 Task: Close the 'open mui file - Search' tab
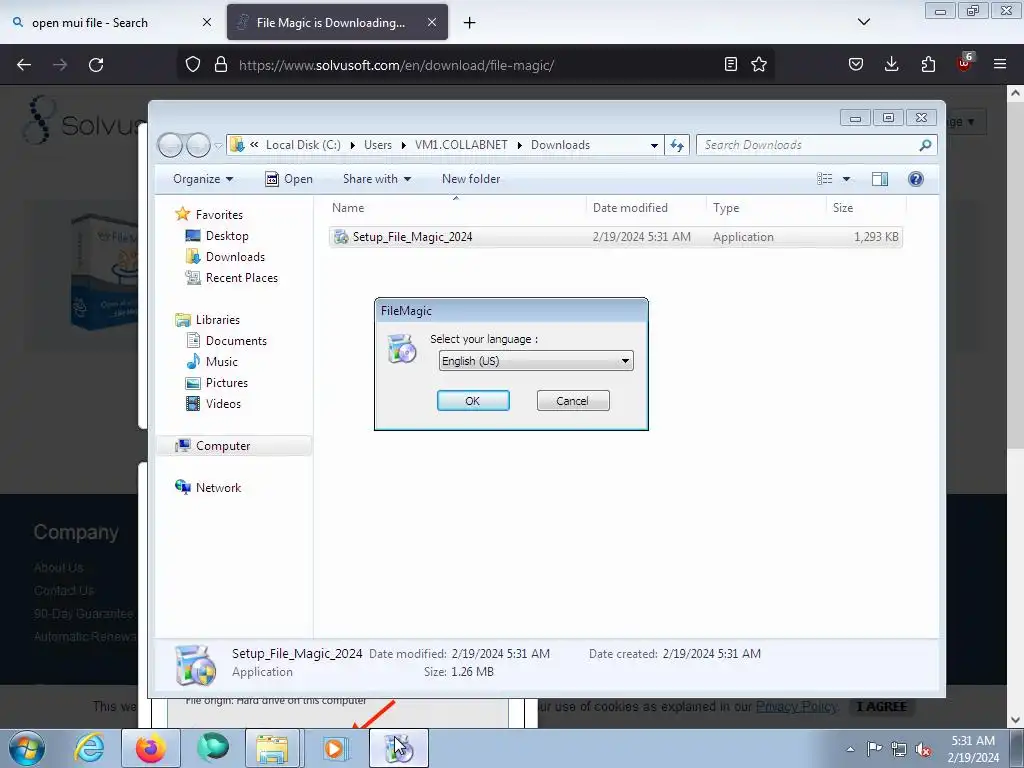pyautogui.click(x=206, y=22)
